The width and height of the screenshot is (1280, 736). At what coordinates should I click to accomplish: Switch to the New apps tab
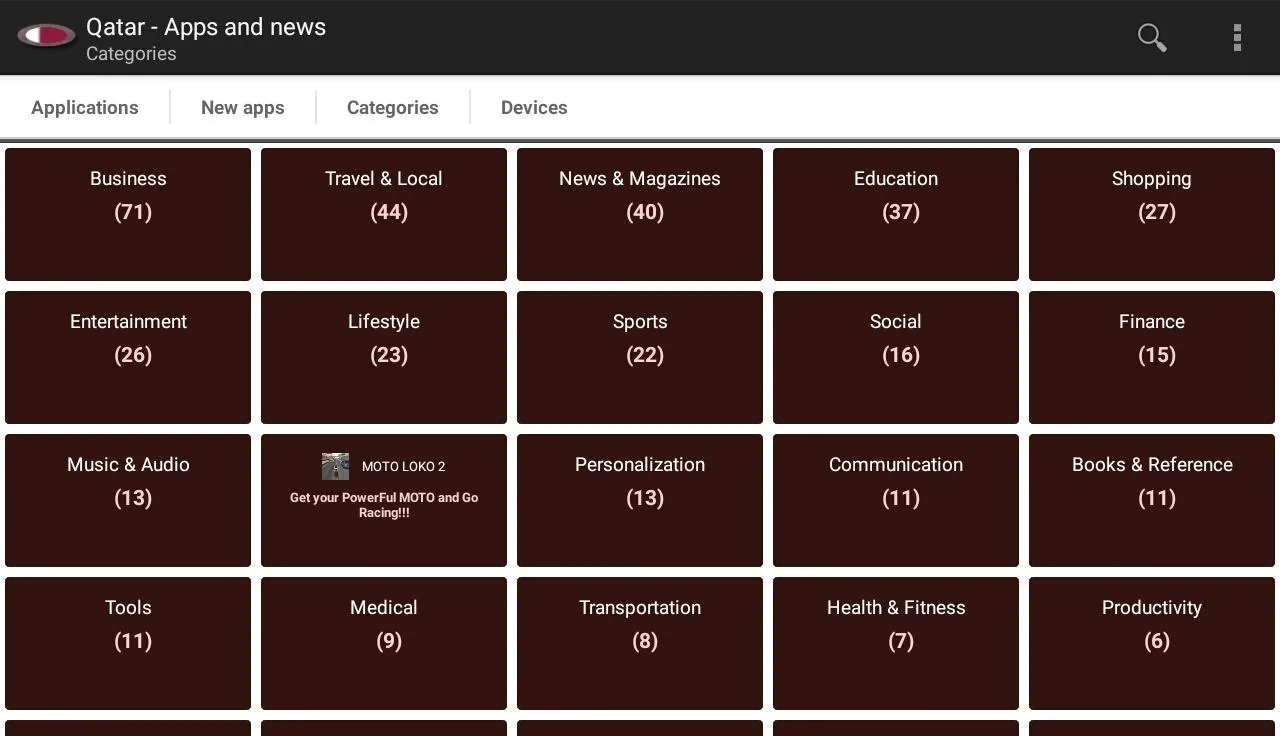243,107
